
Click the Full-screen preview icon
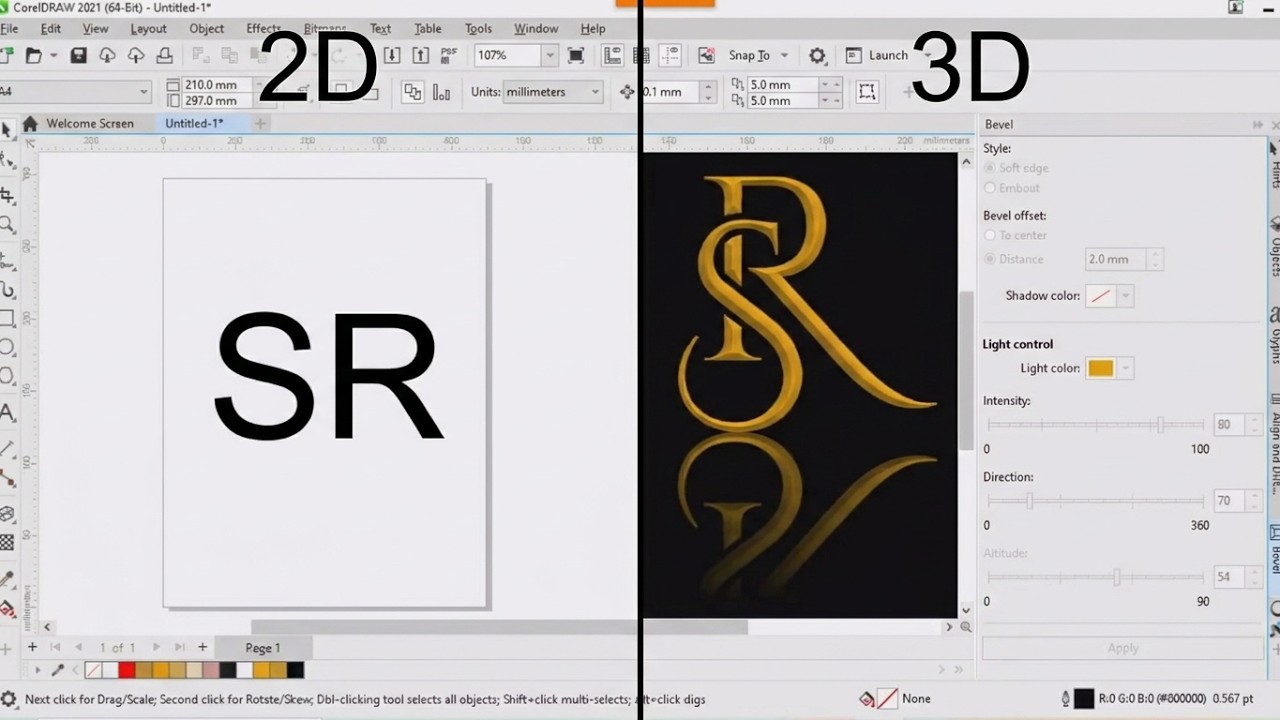tap(576, 55)
